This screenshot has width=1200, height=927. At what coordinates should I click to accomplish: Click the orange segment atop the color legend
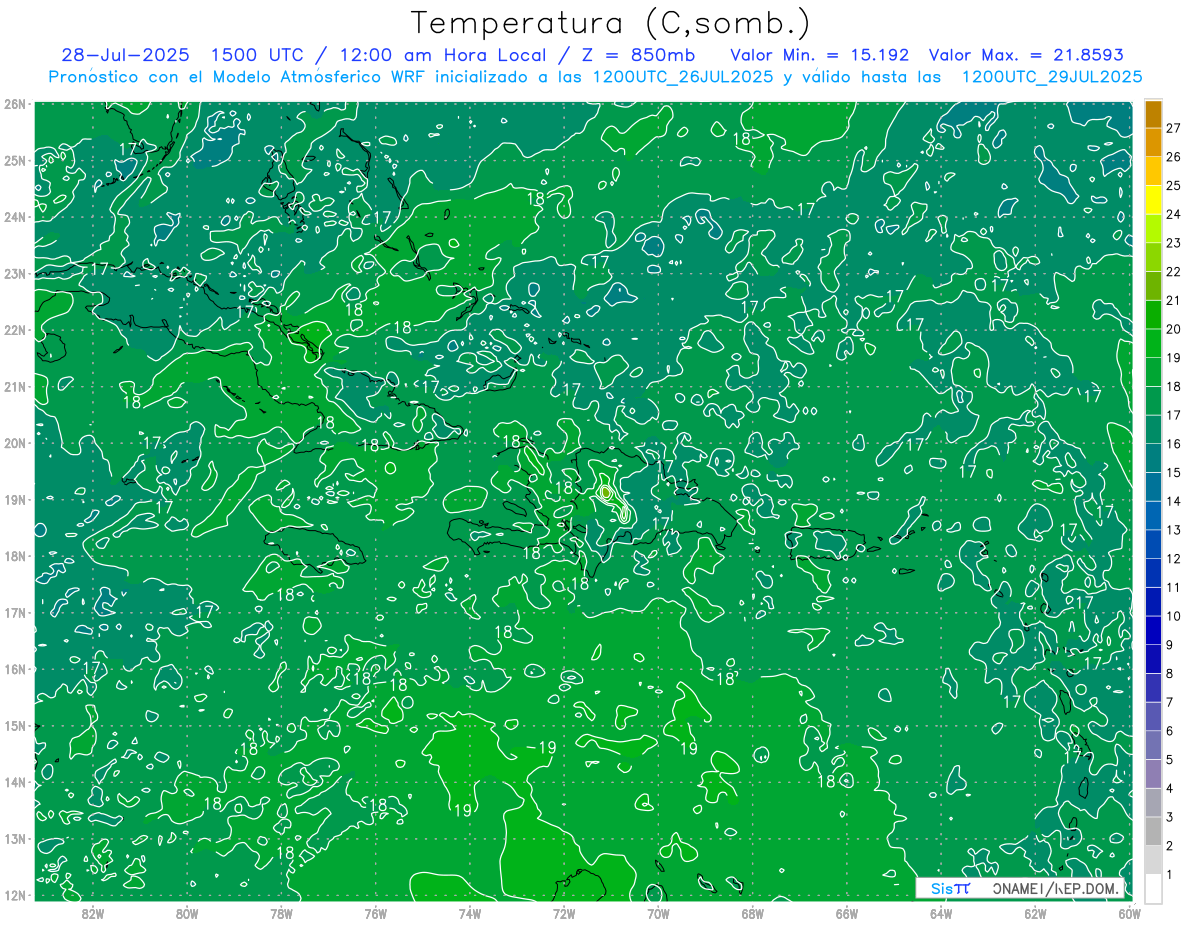(1153, 114)
